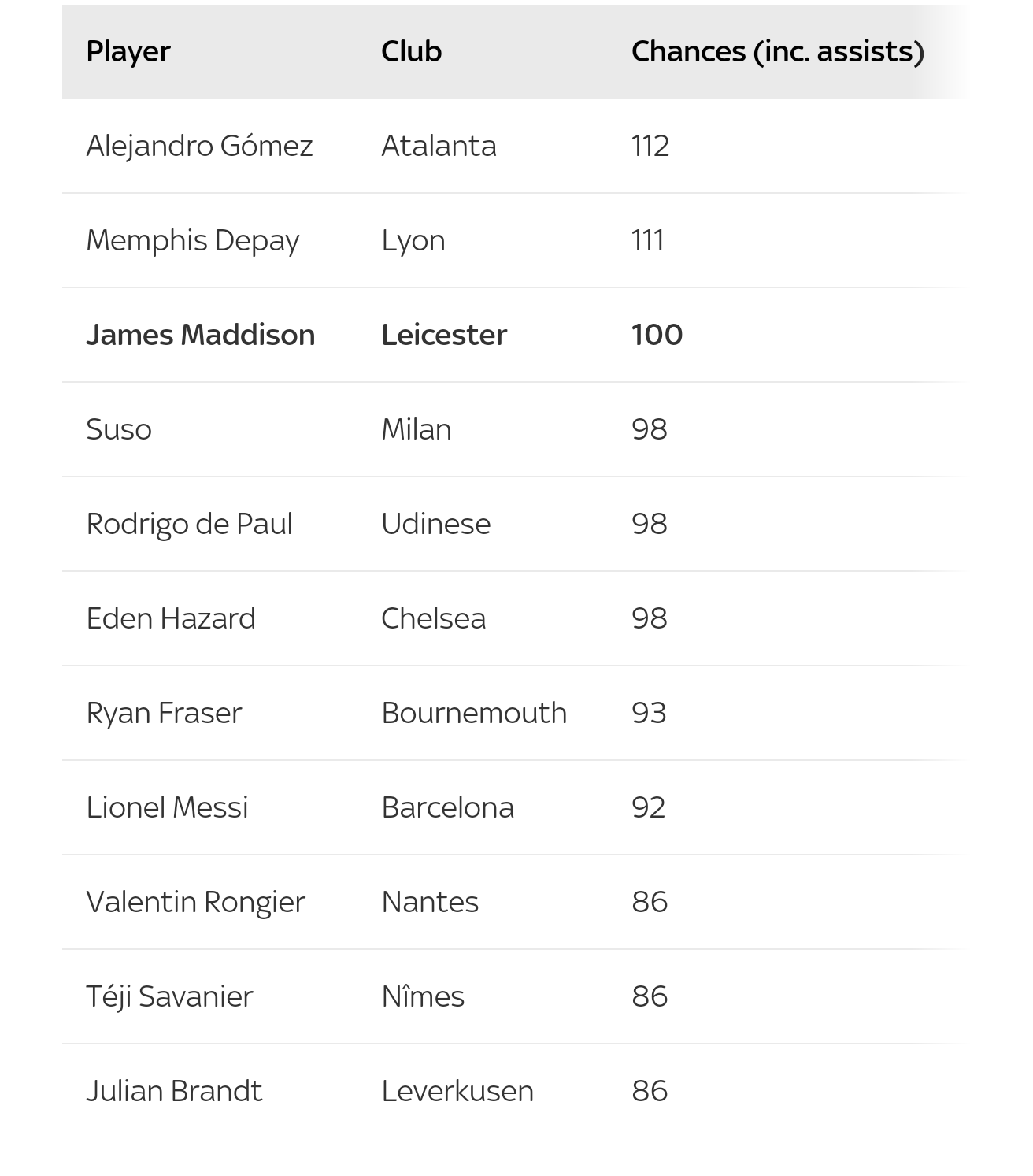
Task: Select the Lionel Messi player name
Action: click(167, 807)
